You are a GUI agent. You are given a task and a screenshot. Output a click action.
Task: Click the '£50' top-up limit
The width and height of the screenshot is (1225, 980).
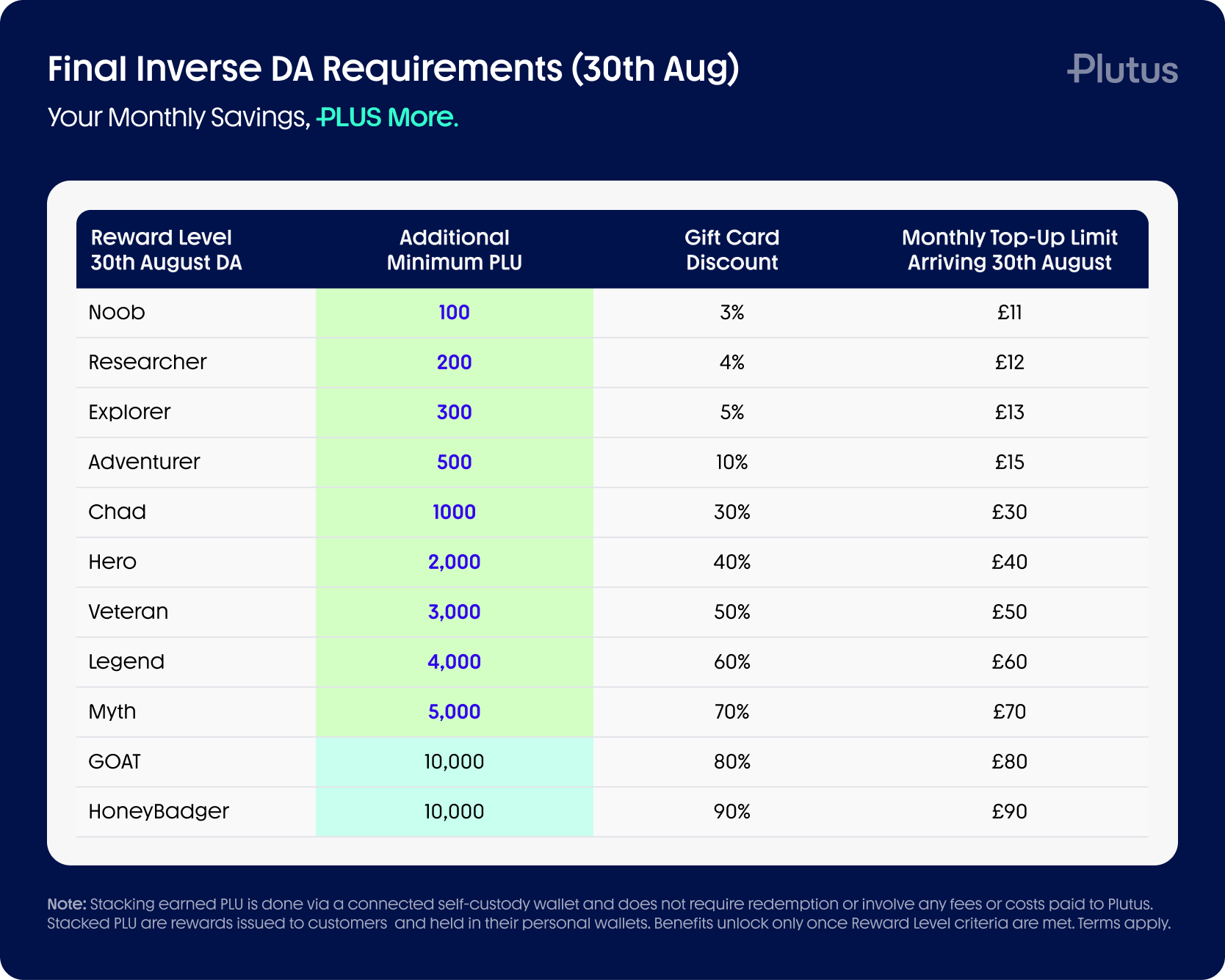(1009, 612)
